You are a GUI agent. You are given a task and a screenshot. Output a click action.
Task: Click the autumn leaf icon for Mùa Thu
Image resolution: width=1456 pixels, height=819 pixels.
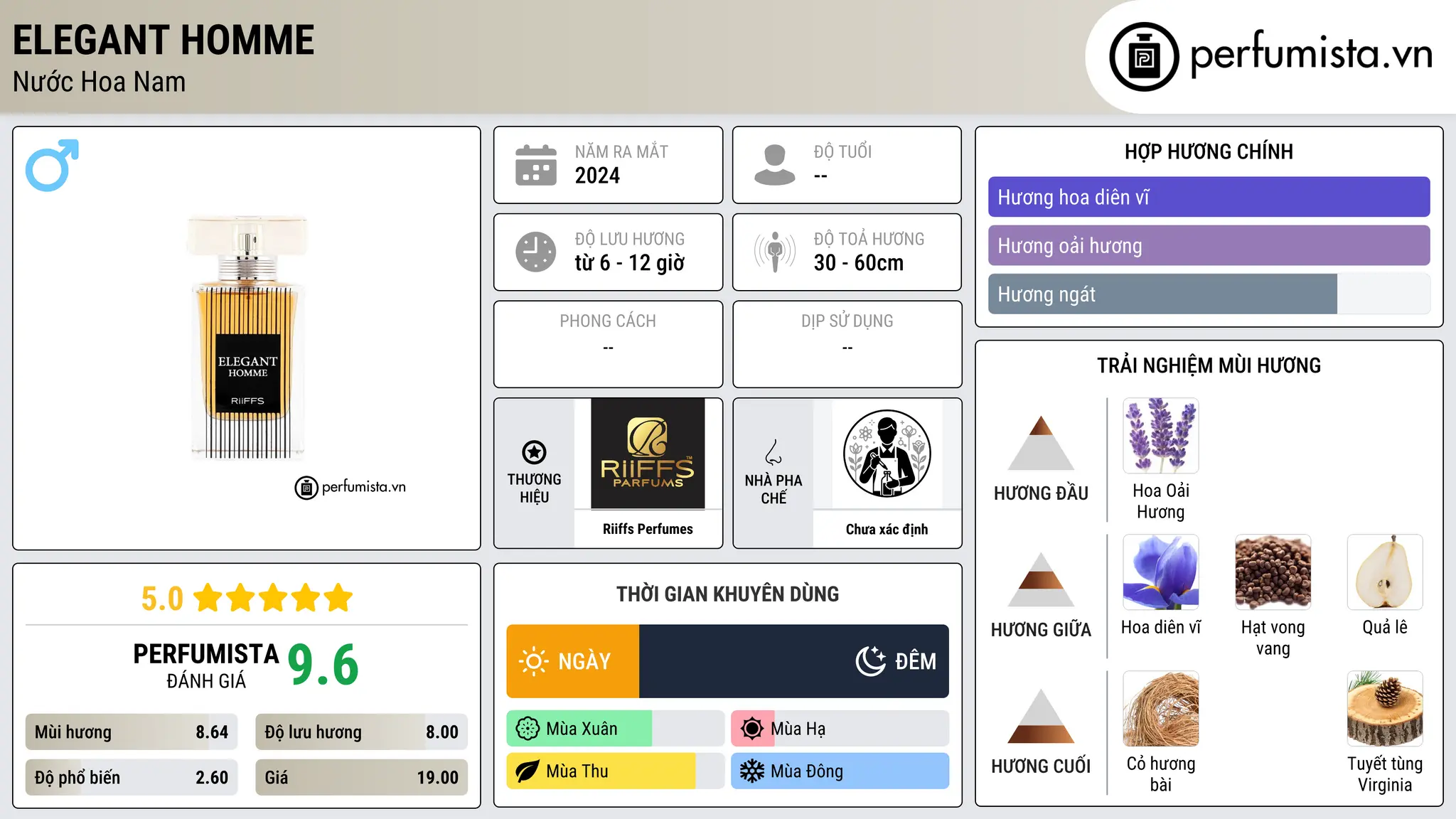tap(528, 771)
